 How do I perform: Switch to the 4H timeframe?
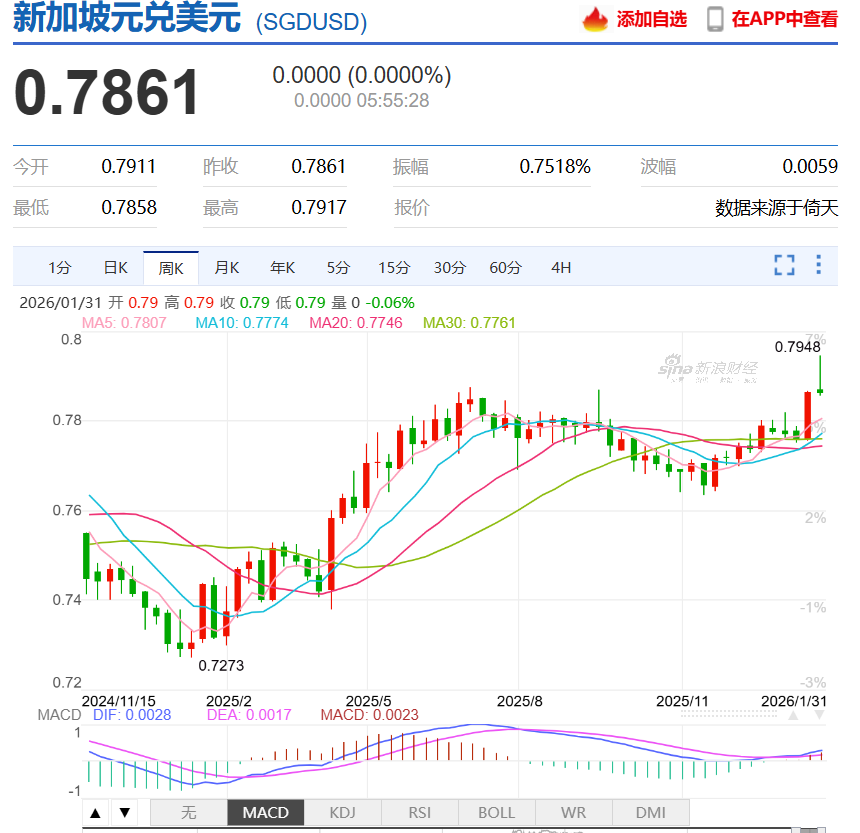tap(561, 267)
